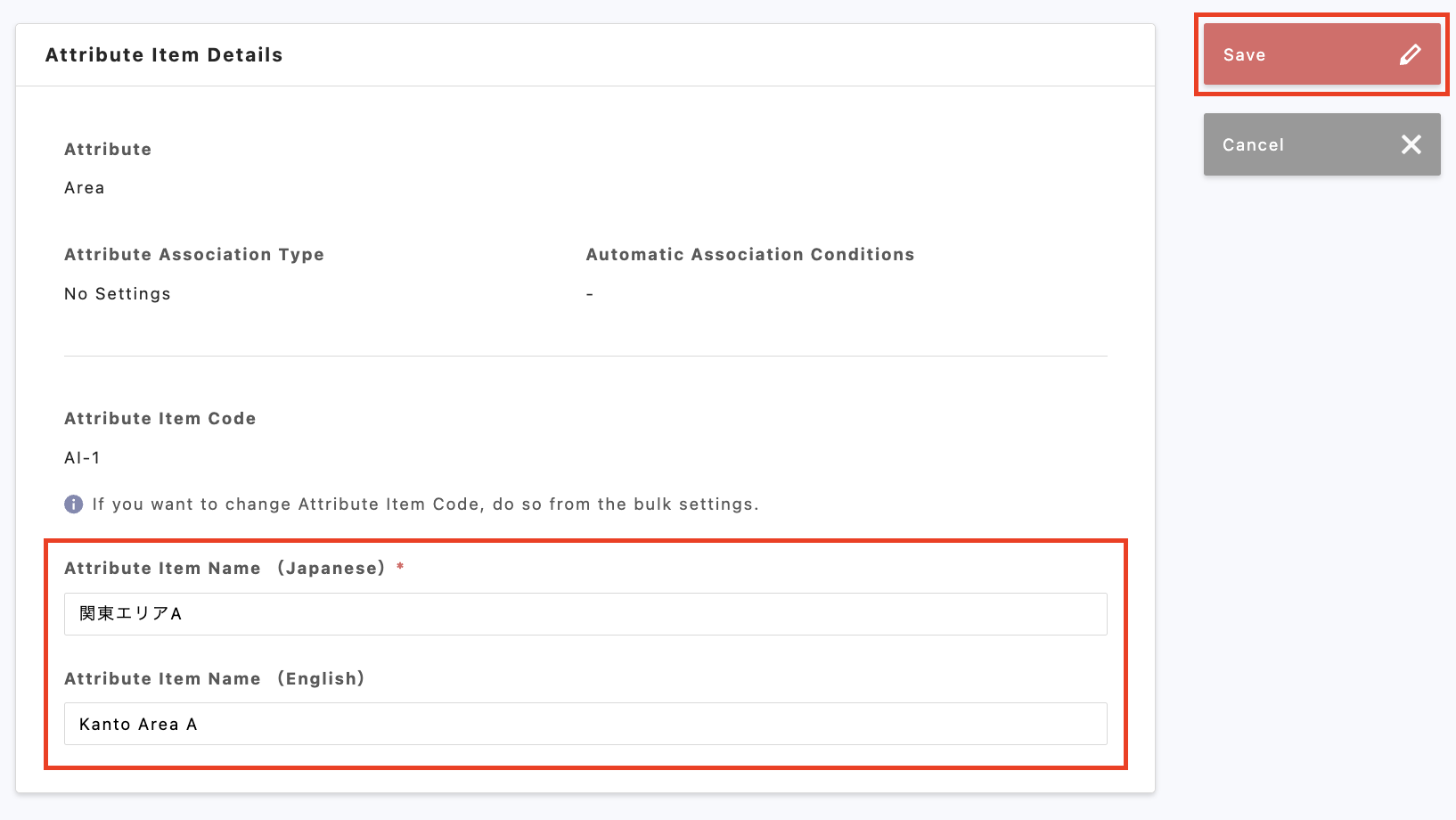This screenshot has width=1456, height=820.
Task: Click the Attribute Item Details heading
Action: click(x=164, y=55)
